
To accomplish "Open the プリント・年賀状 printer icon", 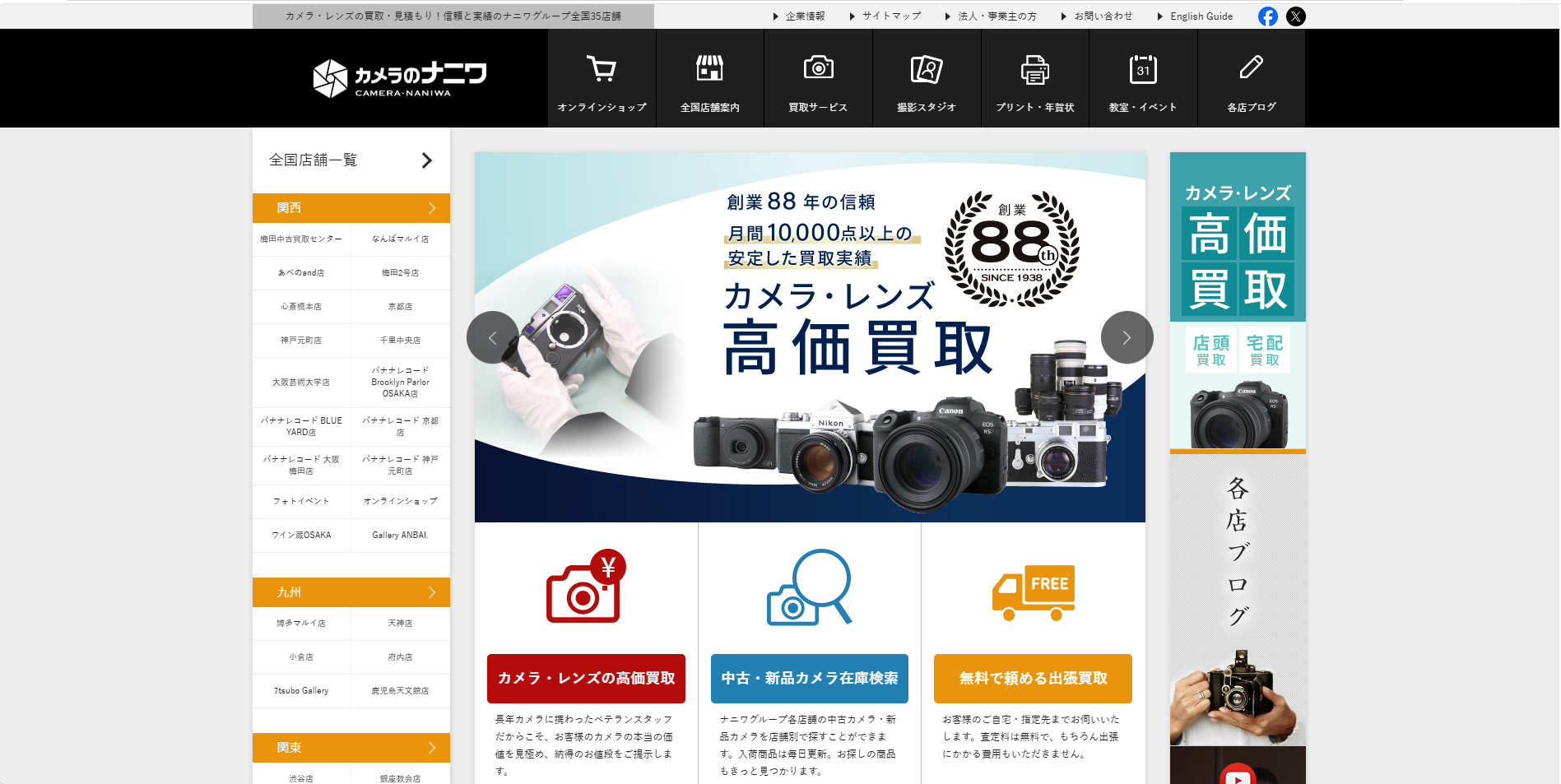I will coord(1034,70).
